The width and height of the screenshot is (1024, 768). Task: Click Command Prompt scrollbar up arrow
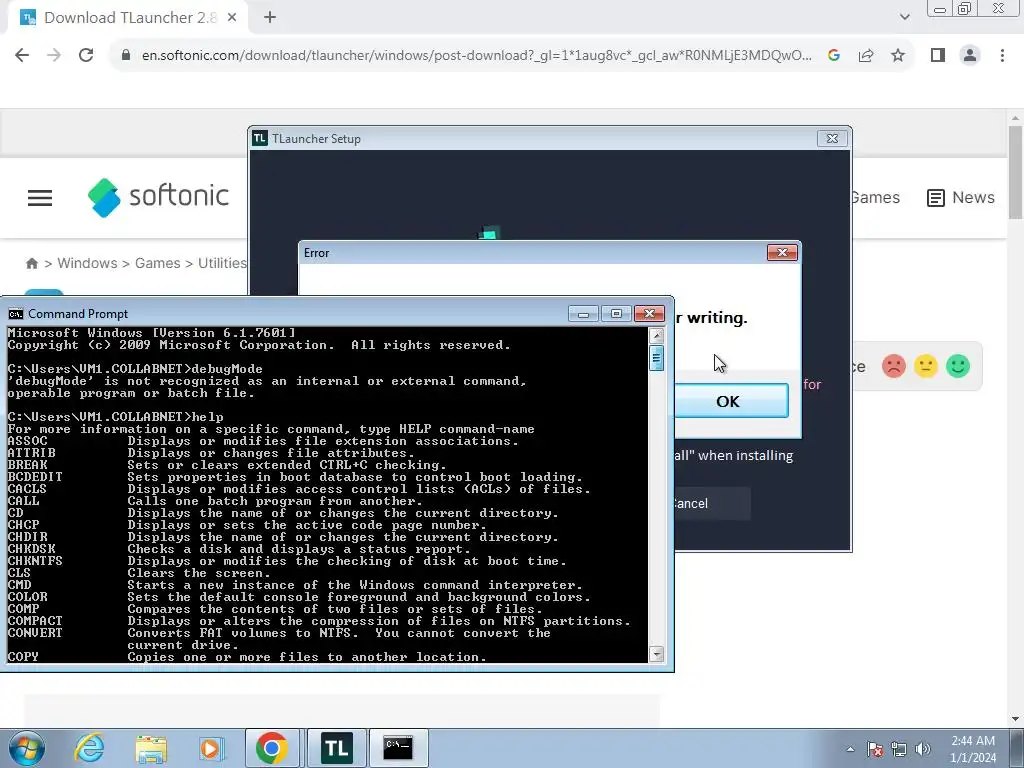coord(656,336)
